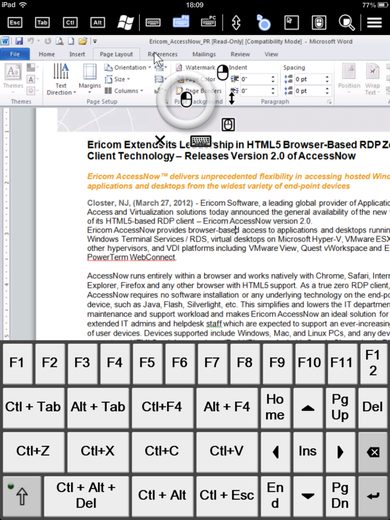The width and height of the screenshot is (390, 520).
Task: Switch to the Home ribbon tab
Action: point(47,54)
